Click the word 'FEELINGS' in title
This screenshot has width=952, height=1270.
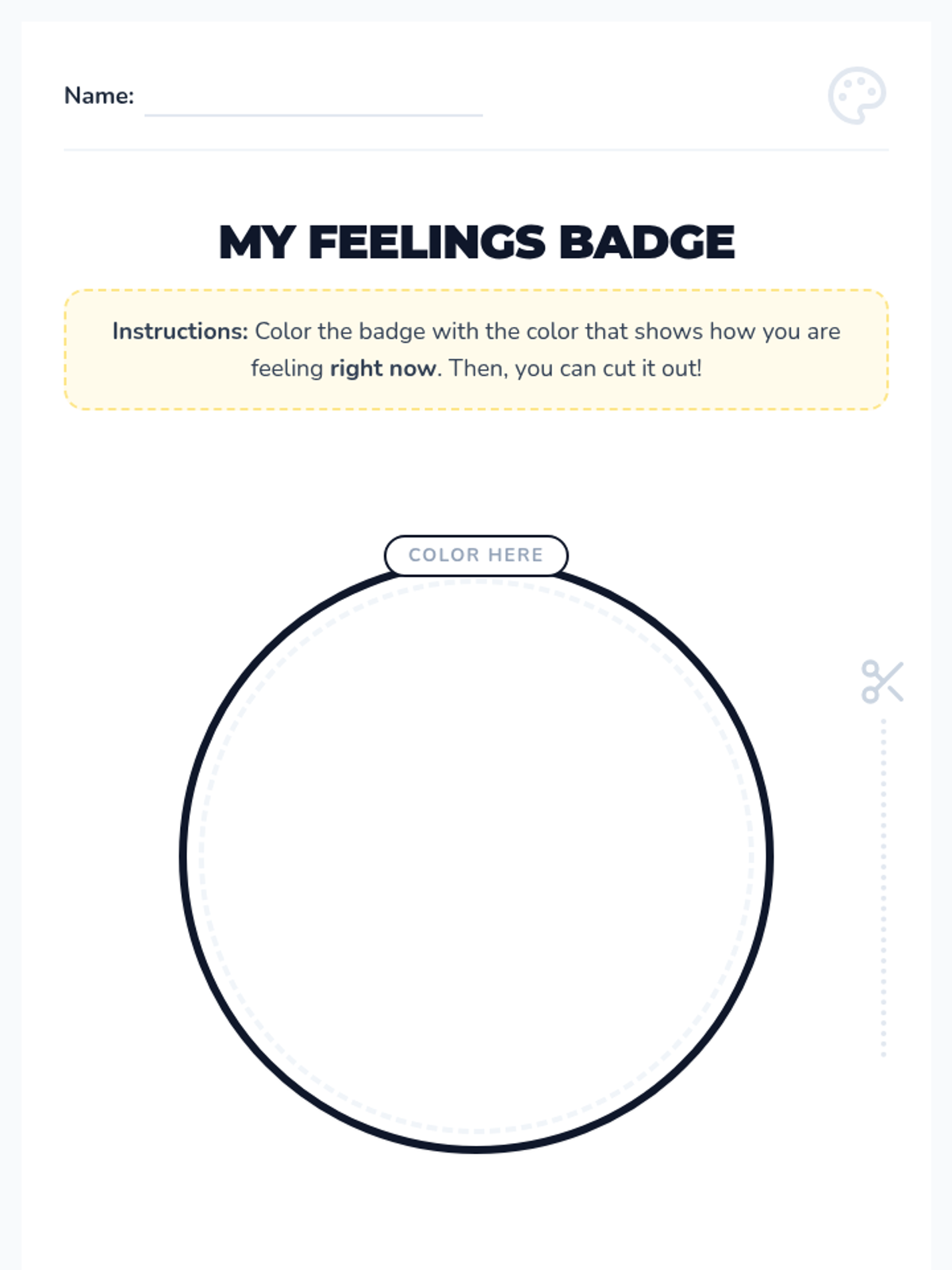[x=427, y=242]
